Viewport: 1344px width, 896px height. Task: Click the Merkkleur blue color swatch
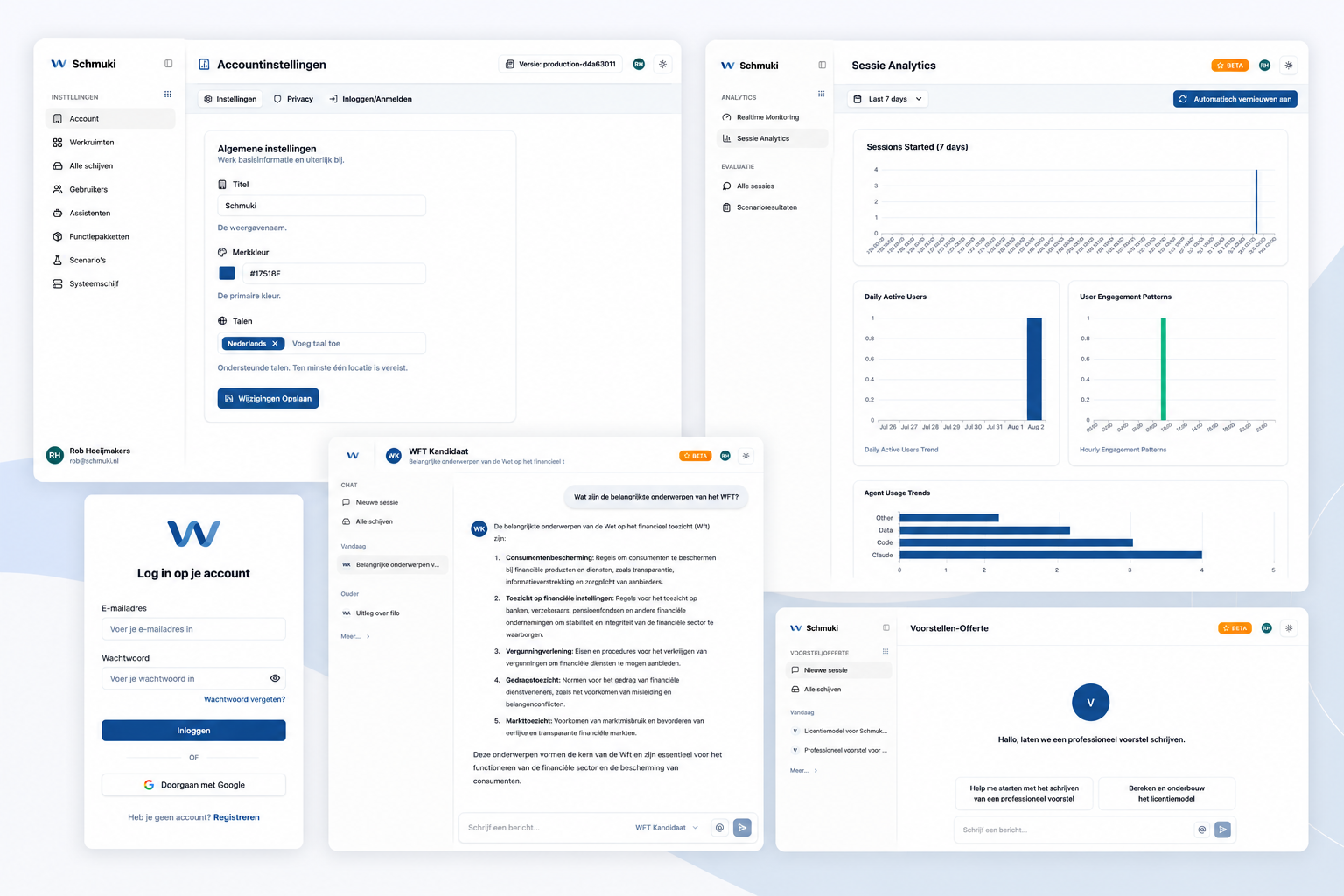(x=227, y=274)
